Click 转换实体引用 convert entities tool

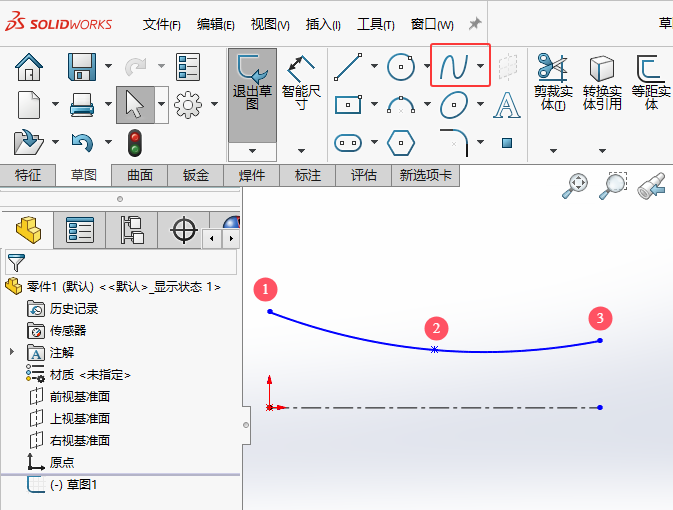point(602,82)
